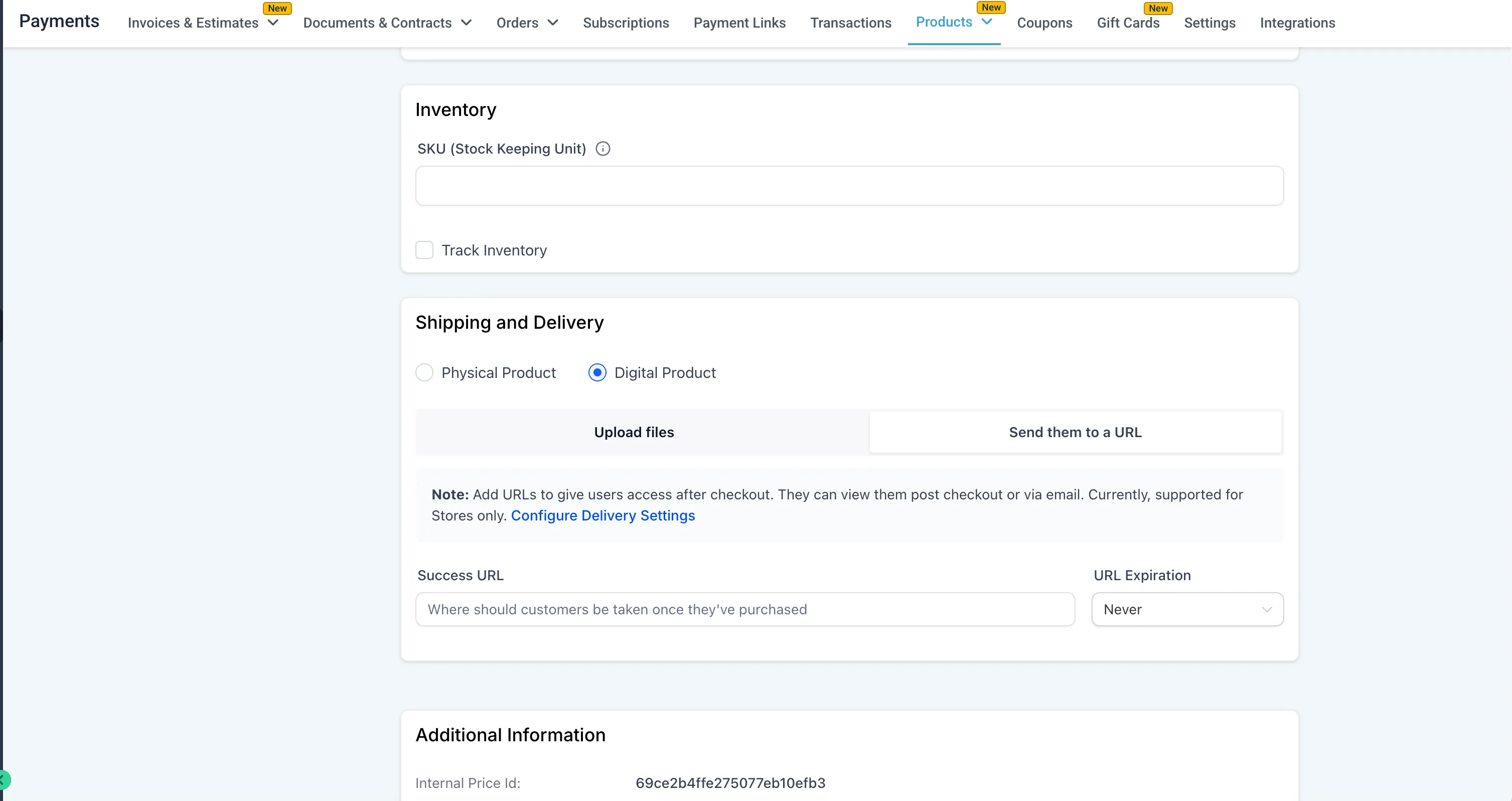Click the Success URL input field

point(745,609)
